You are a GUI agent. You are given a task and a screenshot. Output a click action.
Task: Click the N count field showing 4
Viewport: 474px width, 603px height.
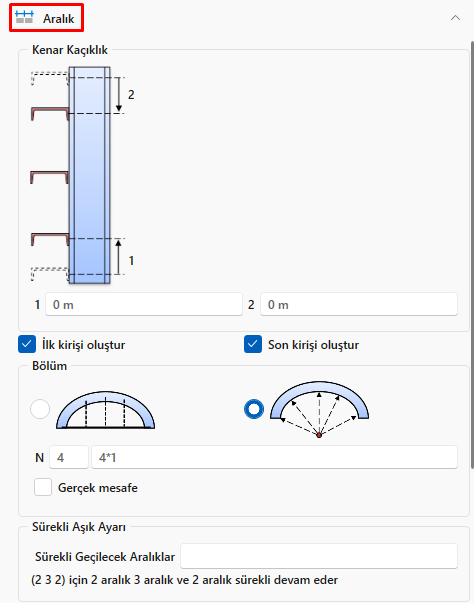coord(69,457)
